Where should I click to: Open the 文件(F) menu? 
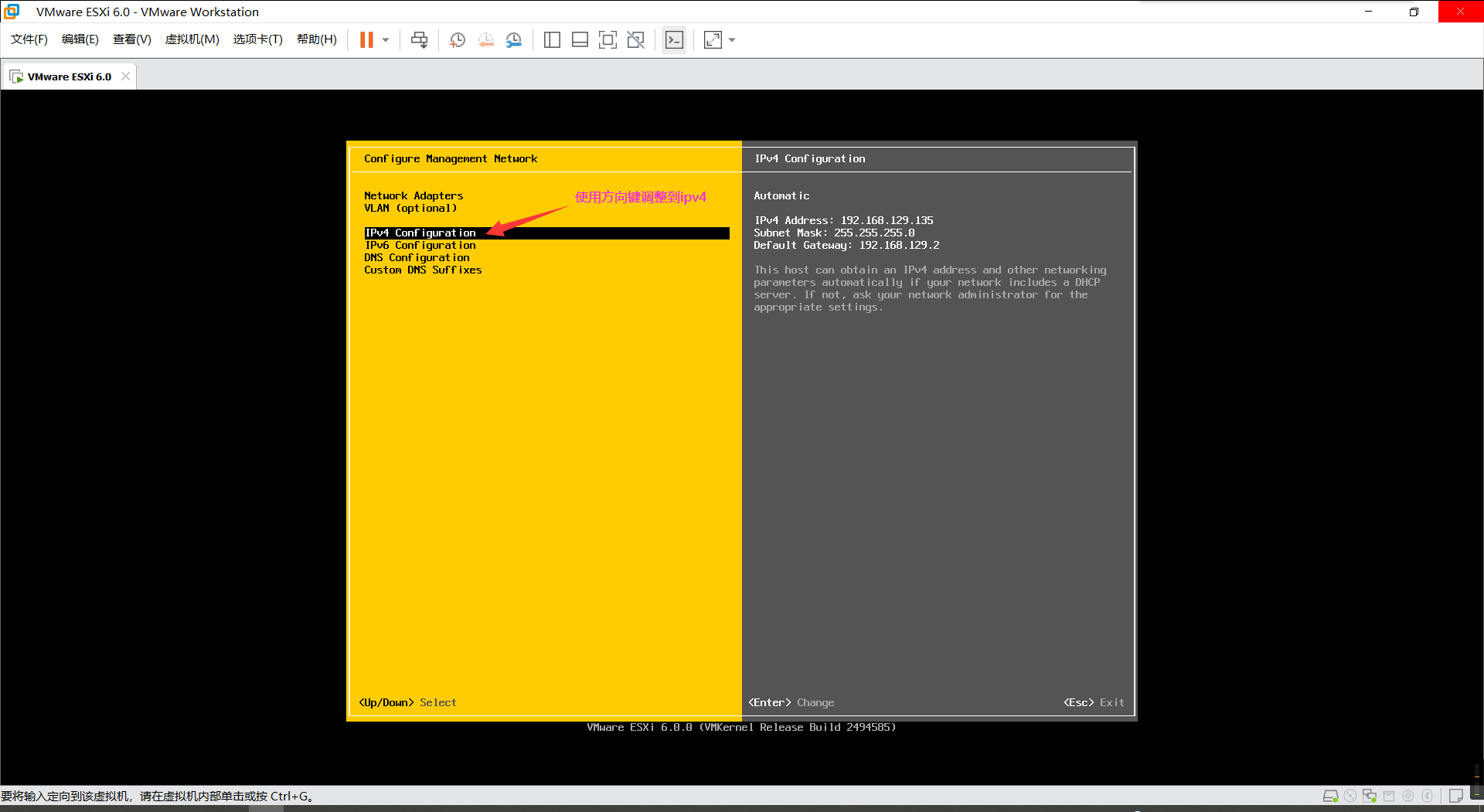point(29,39)
